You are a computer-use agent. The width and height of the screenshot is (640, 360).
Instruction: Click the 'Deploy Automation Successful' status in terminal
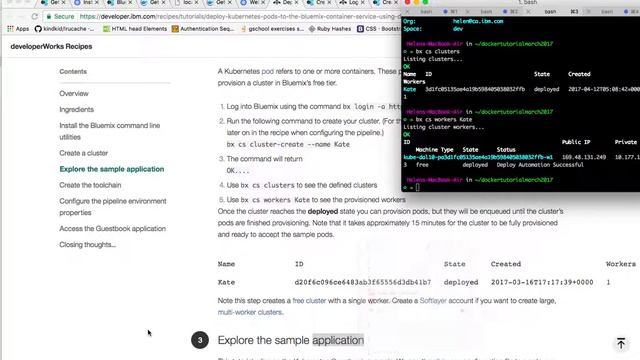pos(540,165)
